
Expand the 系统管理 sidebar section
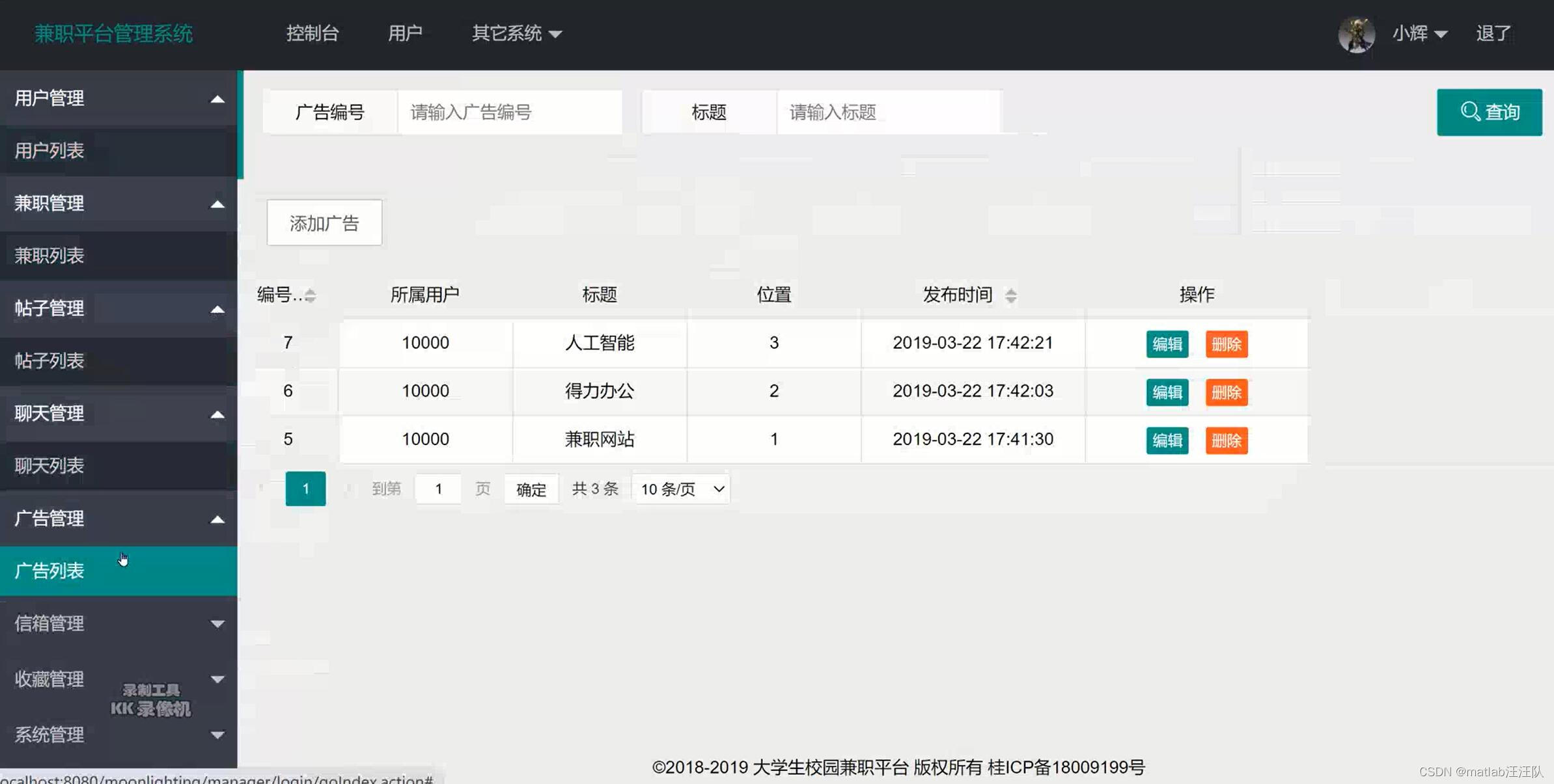[x=118, y=735]
